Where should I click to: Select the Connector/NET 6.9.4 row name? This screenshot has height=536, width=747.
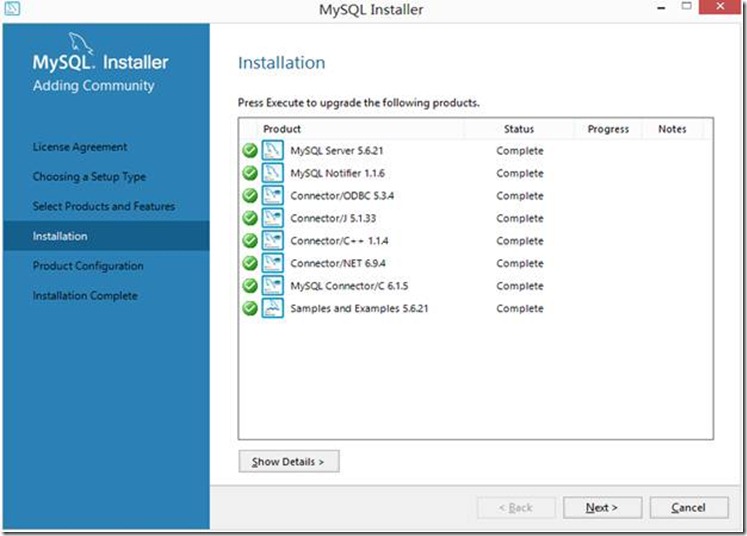click(x=338, y=263)
